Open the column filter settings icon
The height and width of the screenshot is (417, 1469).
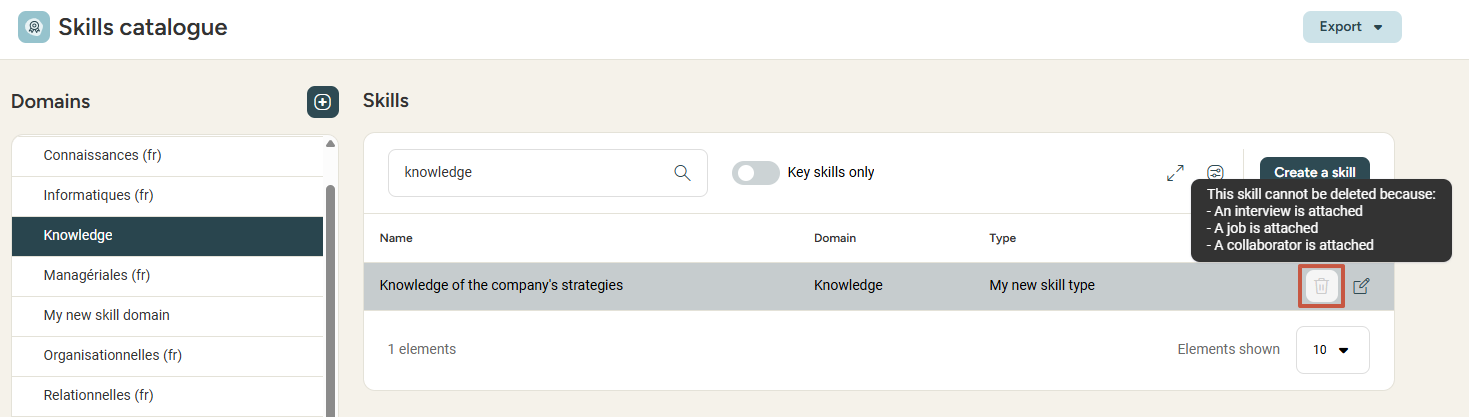1215,173
